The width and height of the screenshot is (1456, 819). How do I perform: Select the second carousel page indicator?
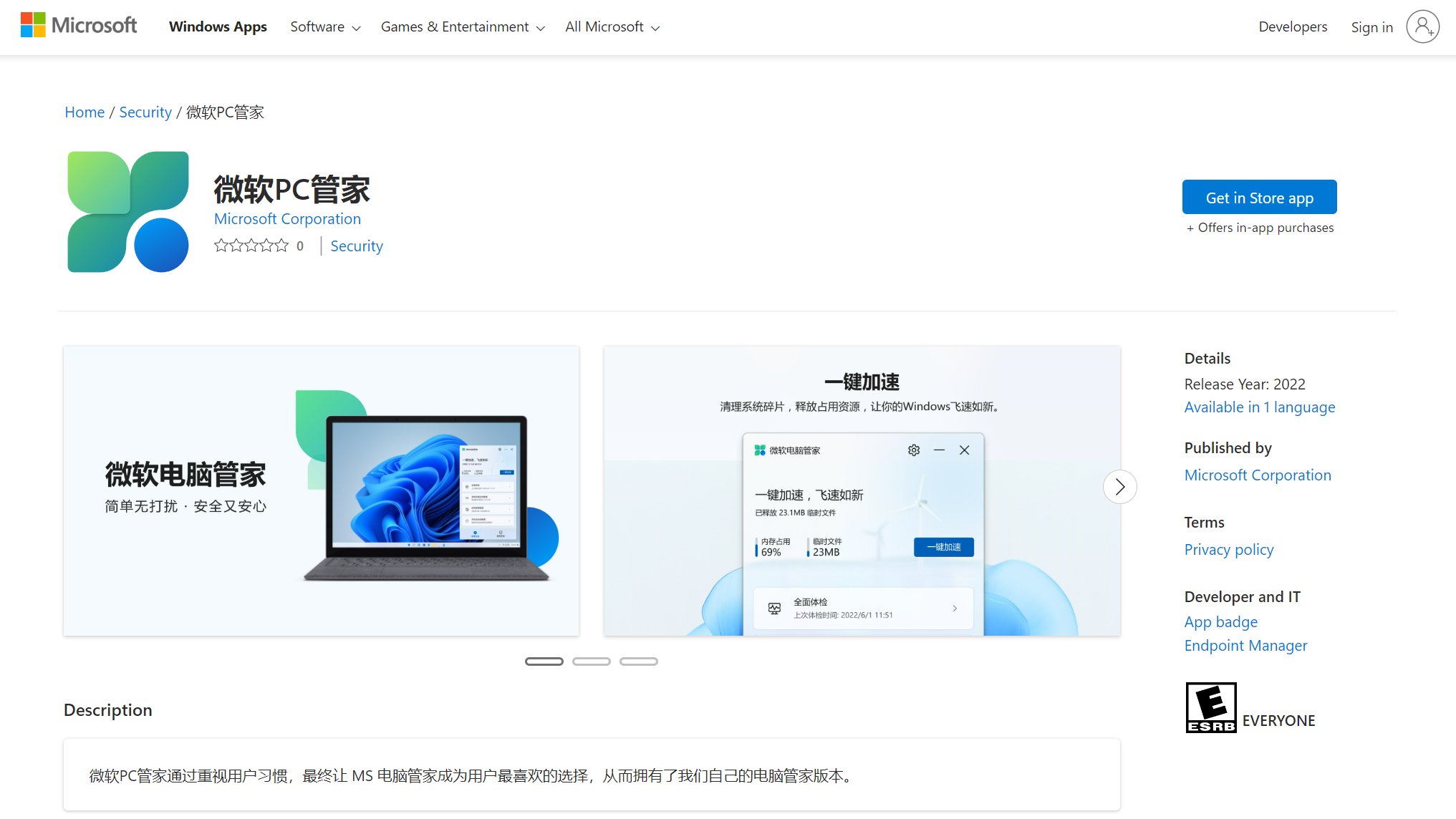coord(592,661)
